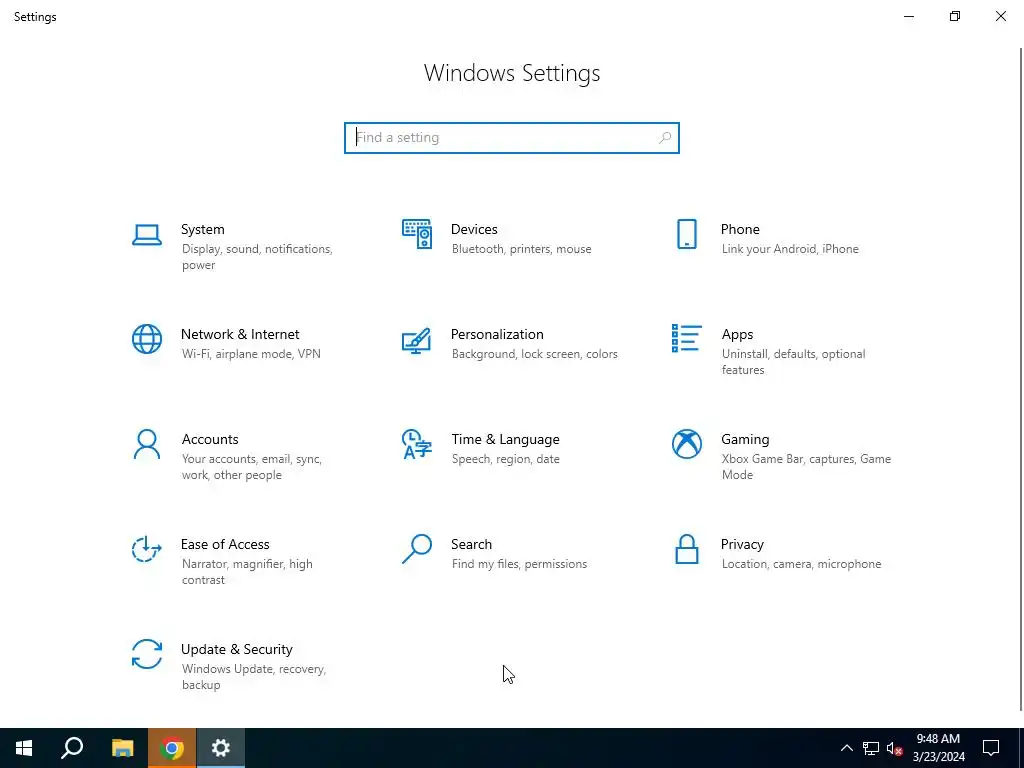Click the Accounts person icon
The height and width of the screenshot is (768, 1024).
point(147,444)
